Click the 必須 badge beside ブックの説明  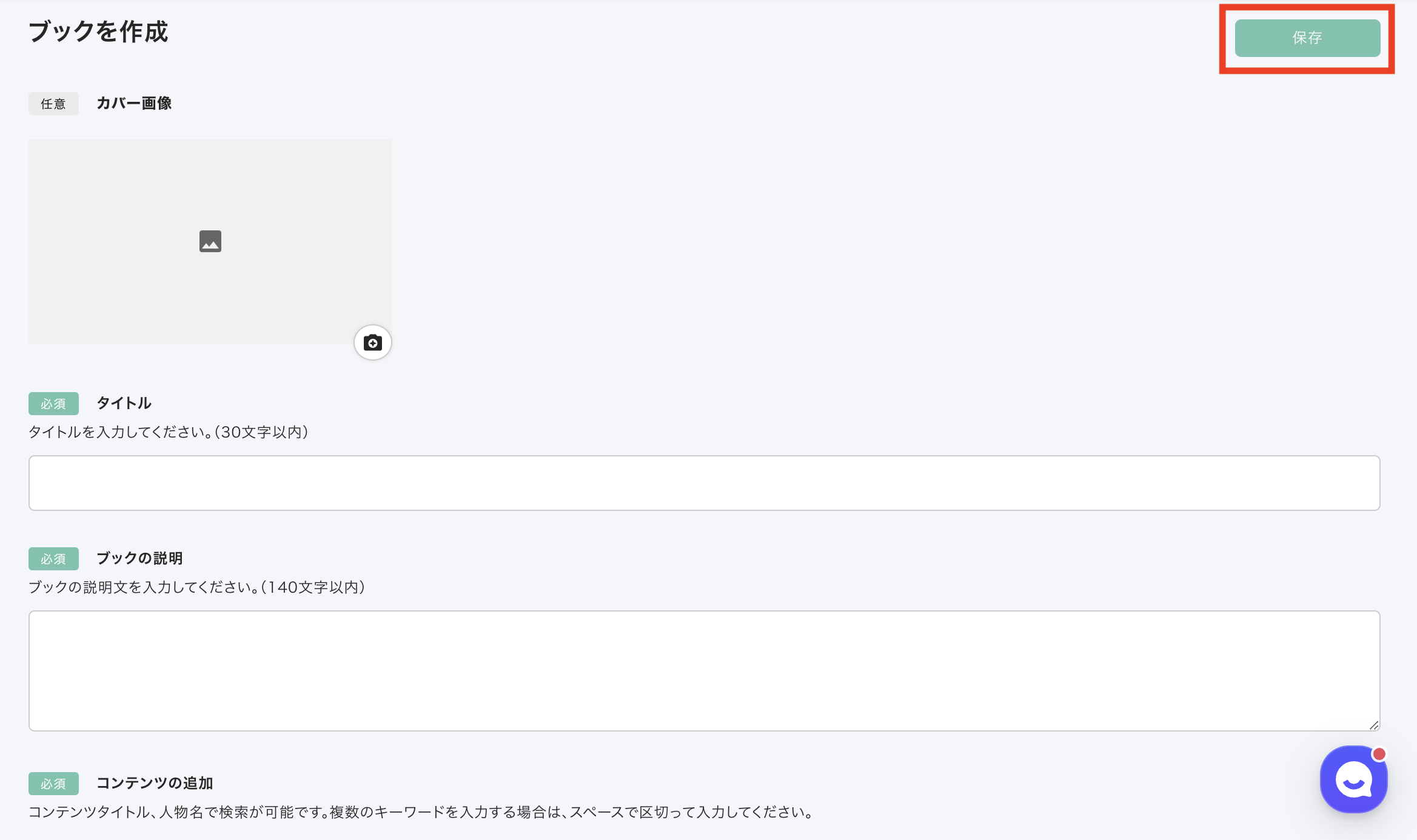point(53,559)
